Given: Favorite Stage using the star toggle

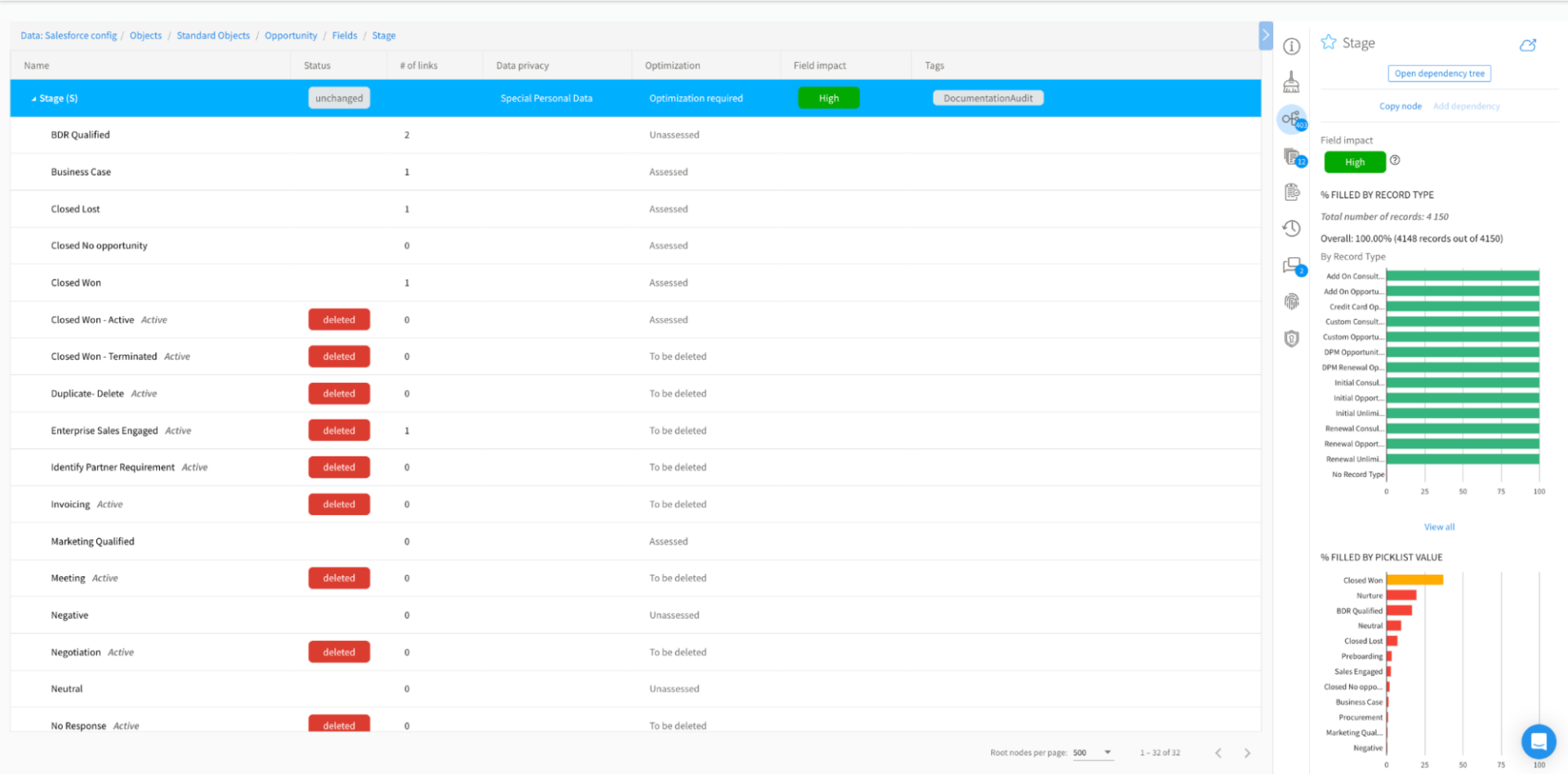Looking at the screenshot, I should pos(1328,42).
